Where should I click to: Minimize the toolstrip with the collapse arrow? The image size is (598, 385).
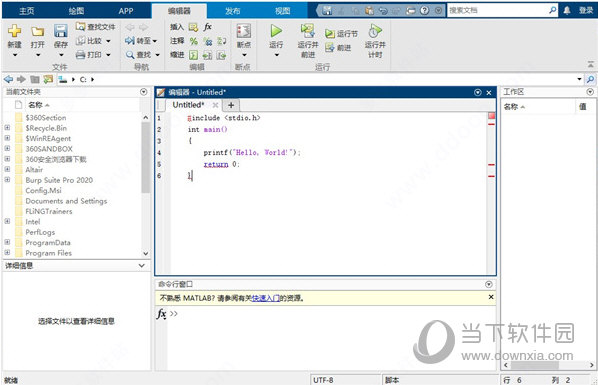(590, 64)
